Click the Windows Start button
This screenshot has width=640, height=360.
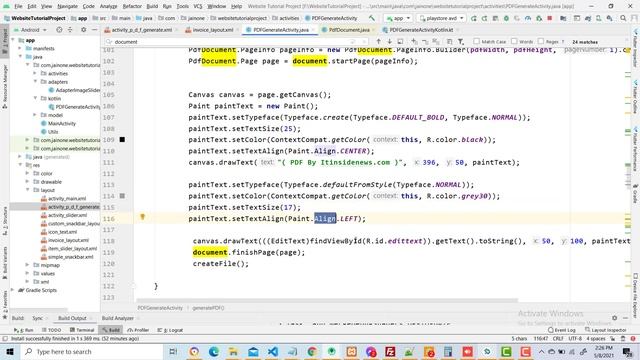point(9,351)
